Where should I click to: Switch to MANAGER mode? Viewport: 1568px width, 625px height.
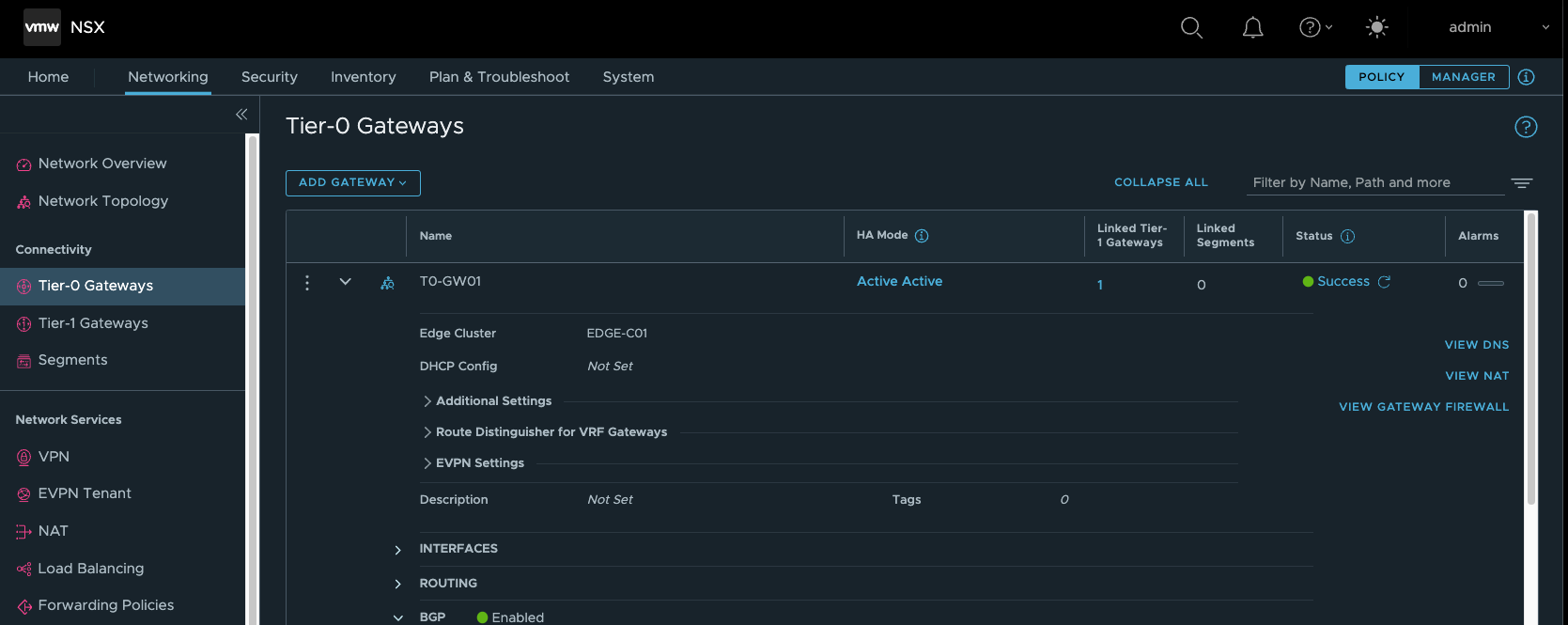(1463, 77)
